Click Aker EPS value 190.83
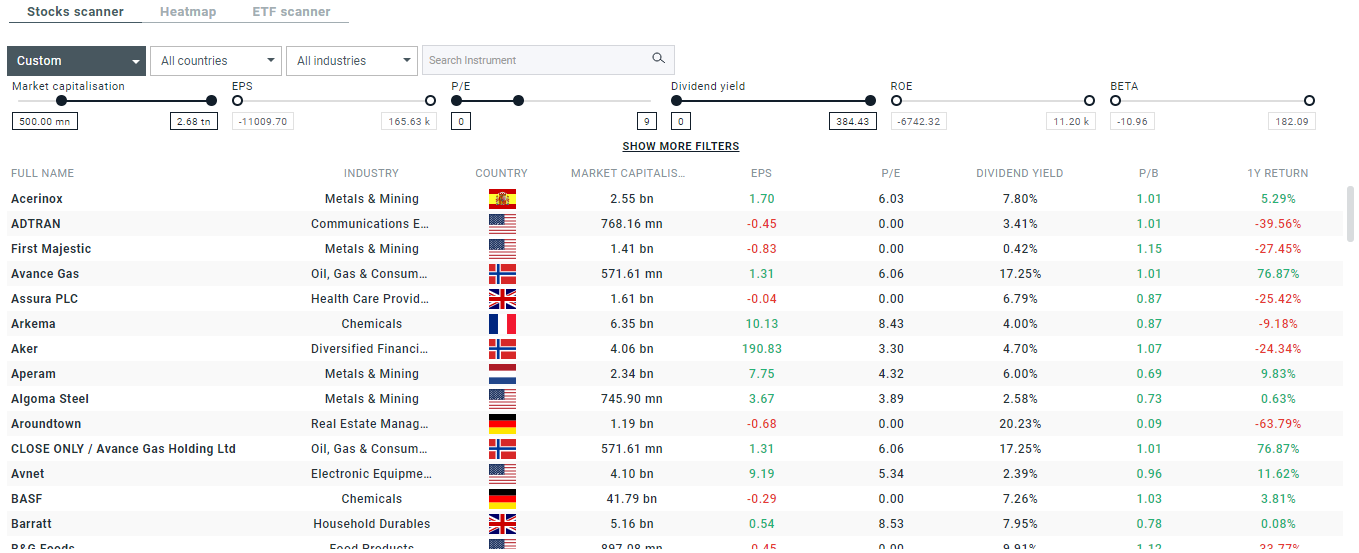The image size is (1359, 553). [x=763, y=349]
